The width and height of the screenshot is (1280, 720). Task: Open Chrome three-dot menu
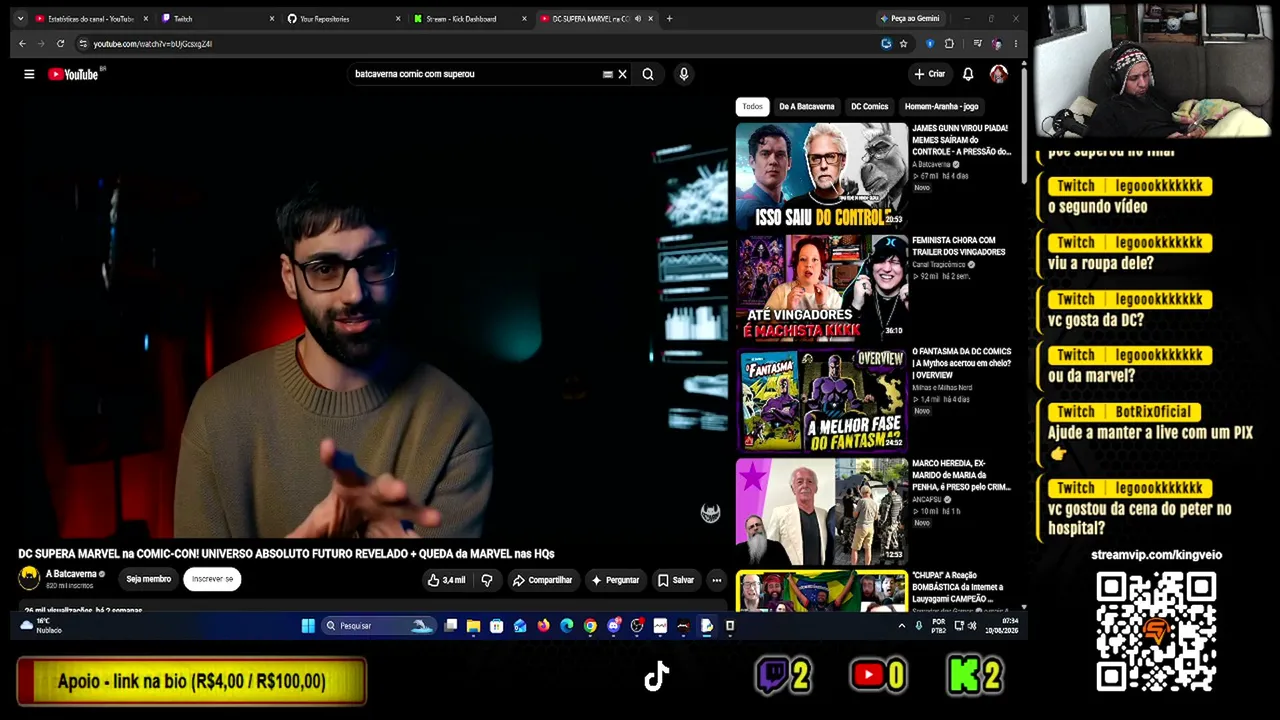point(1015,44)
